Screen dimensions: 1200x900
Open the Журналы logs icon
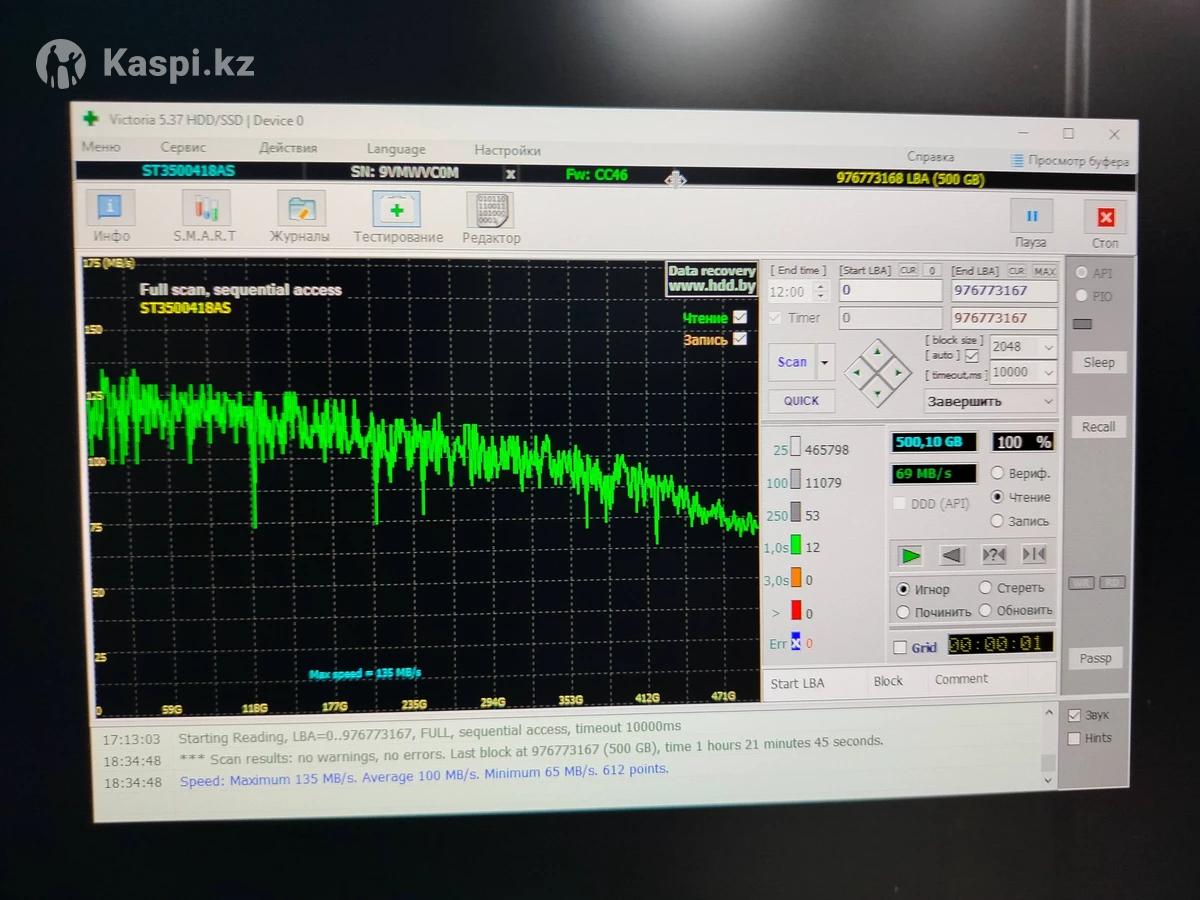300,209
